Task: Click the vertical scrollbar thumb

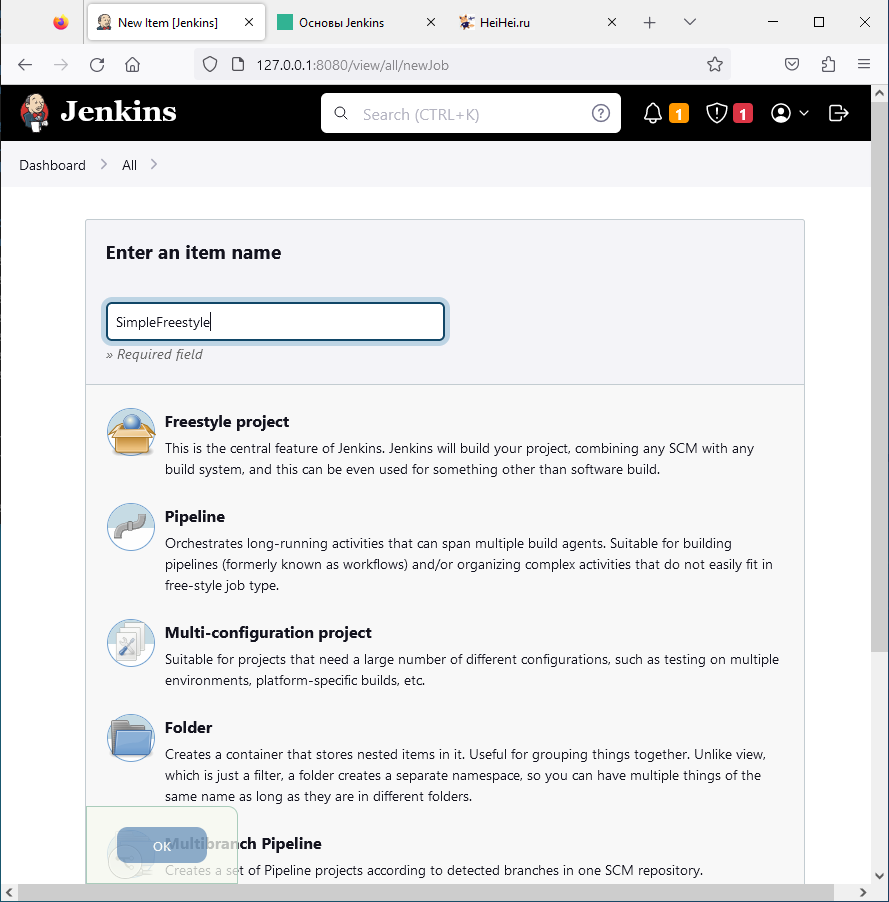Action: 879,377
